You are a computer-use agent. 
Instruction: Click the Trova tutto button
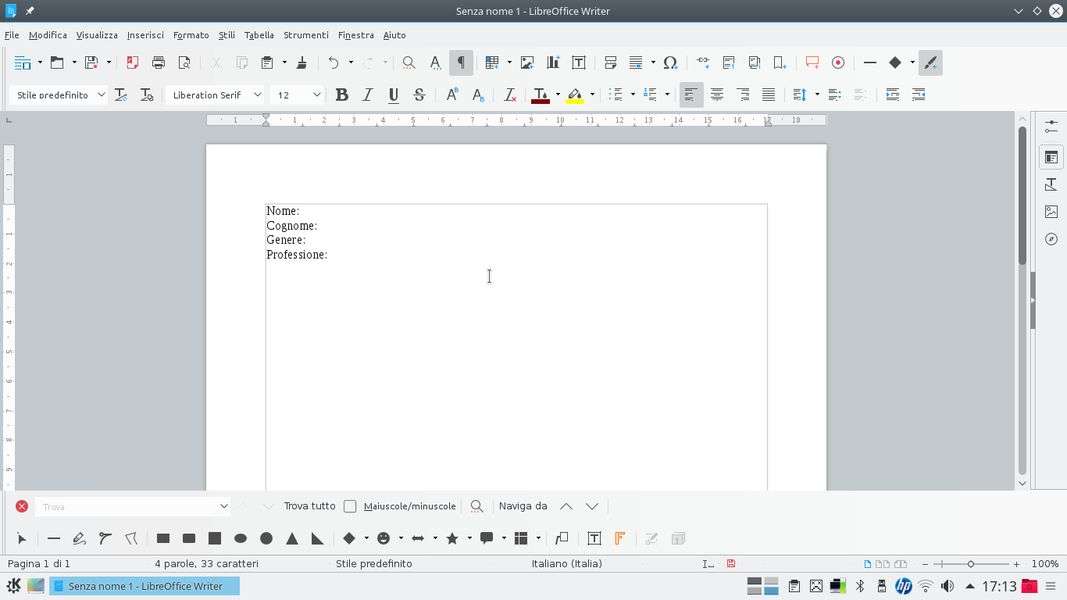point(309,506)
